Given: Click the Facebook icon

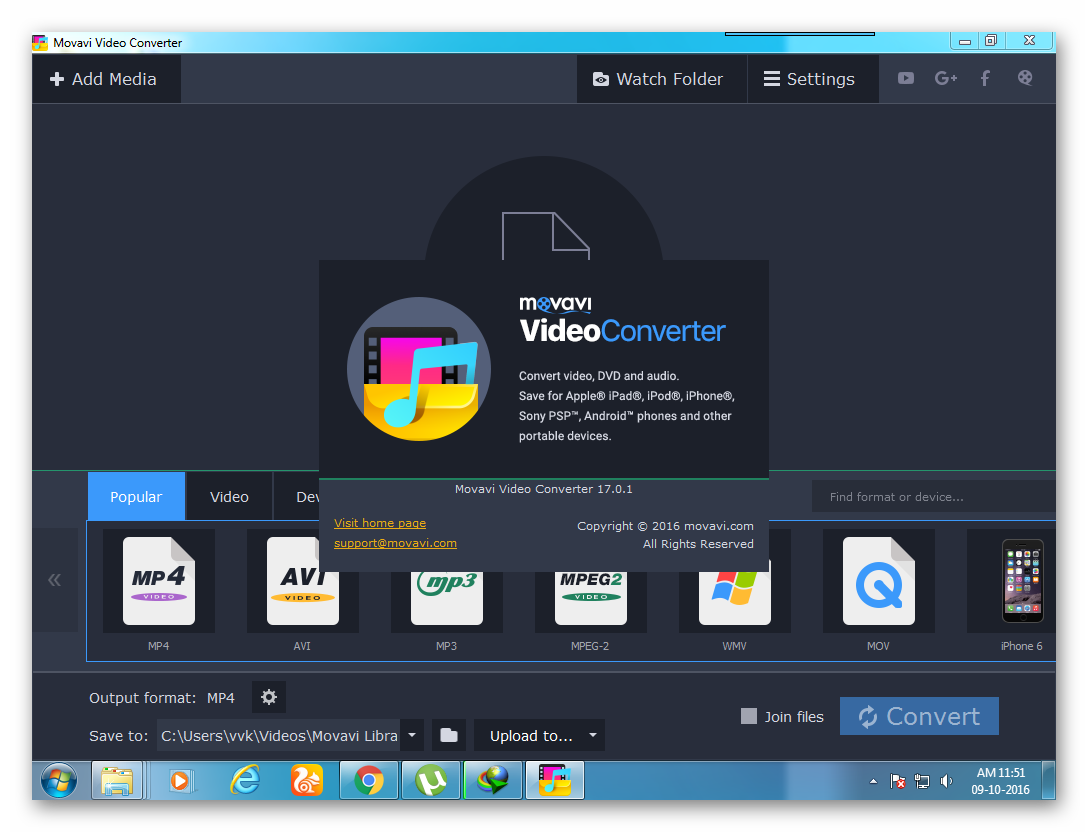Looking at the screenshot, I should click(985, 78).
